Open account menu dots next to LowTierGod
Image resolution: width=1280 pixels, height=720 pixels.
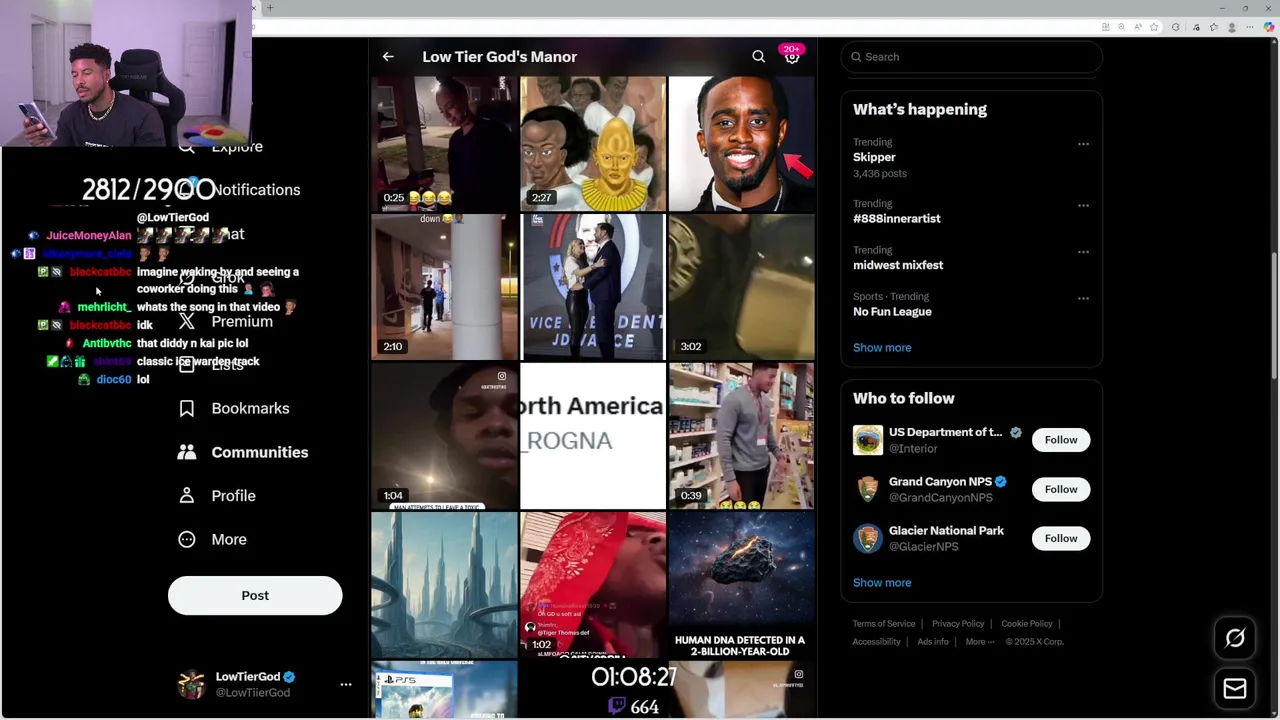coord(346,685)
